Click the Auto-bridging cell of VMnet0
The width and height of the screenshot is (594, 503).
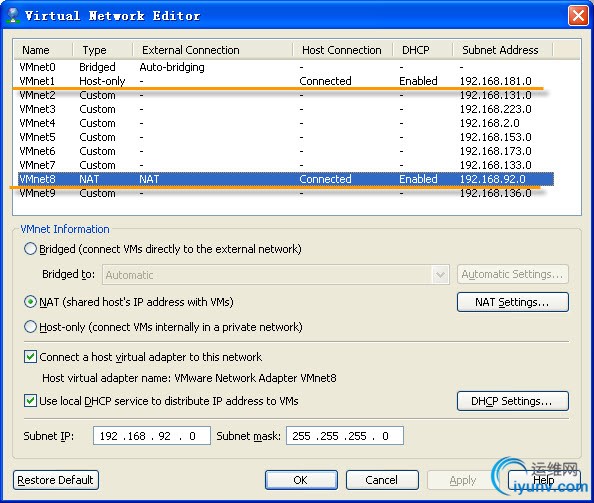(x=172, y=67)
